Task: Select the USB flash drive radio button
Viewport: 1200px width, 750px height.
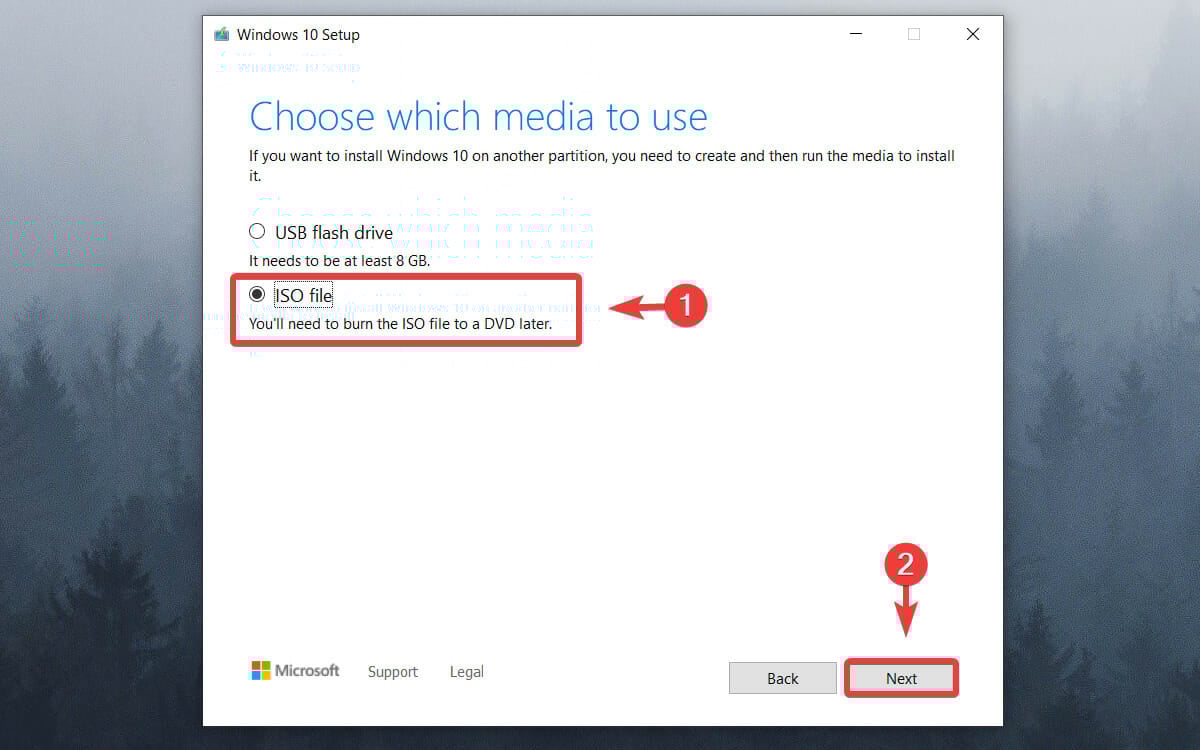Action: tap(257, 232)
